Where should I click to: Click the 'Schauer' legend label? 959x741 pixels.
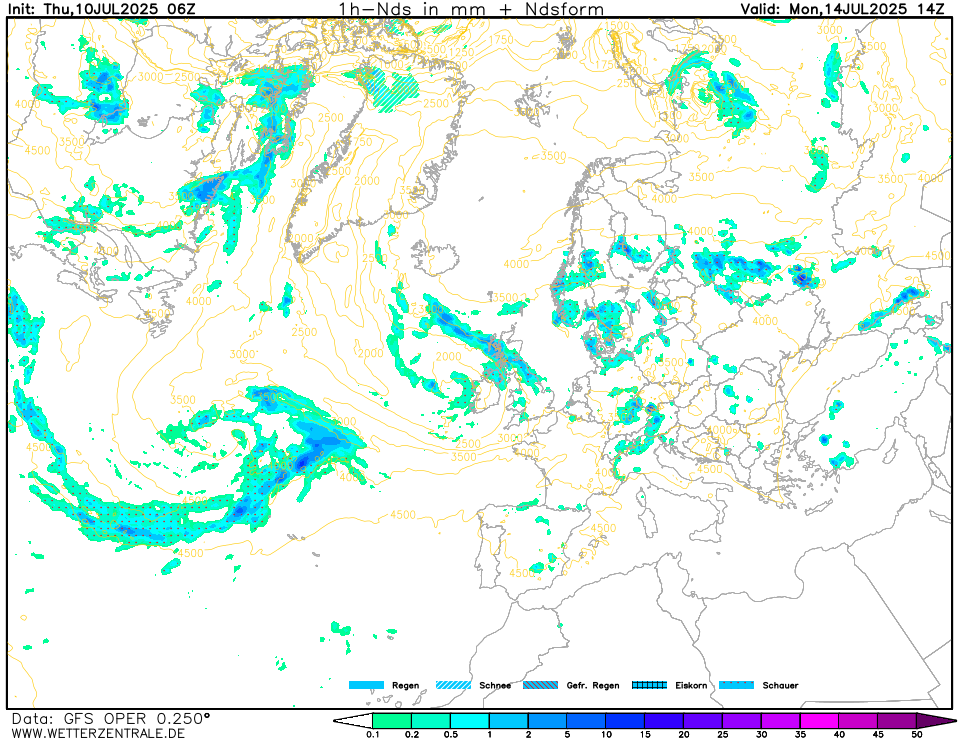coord(780,685)
